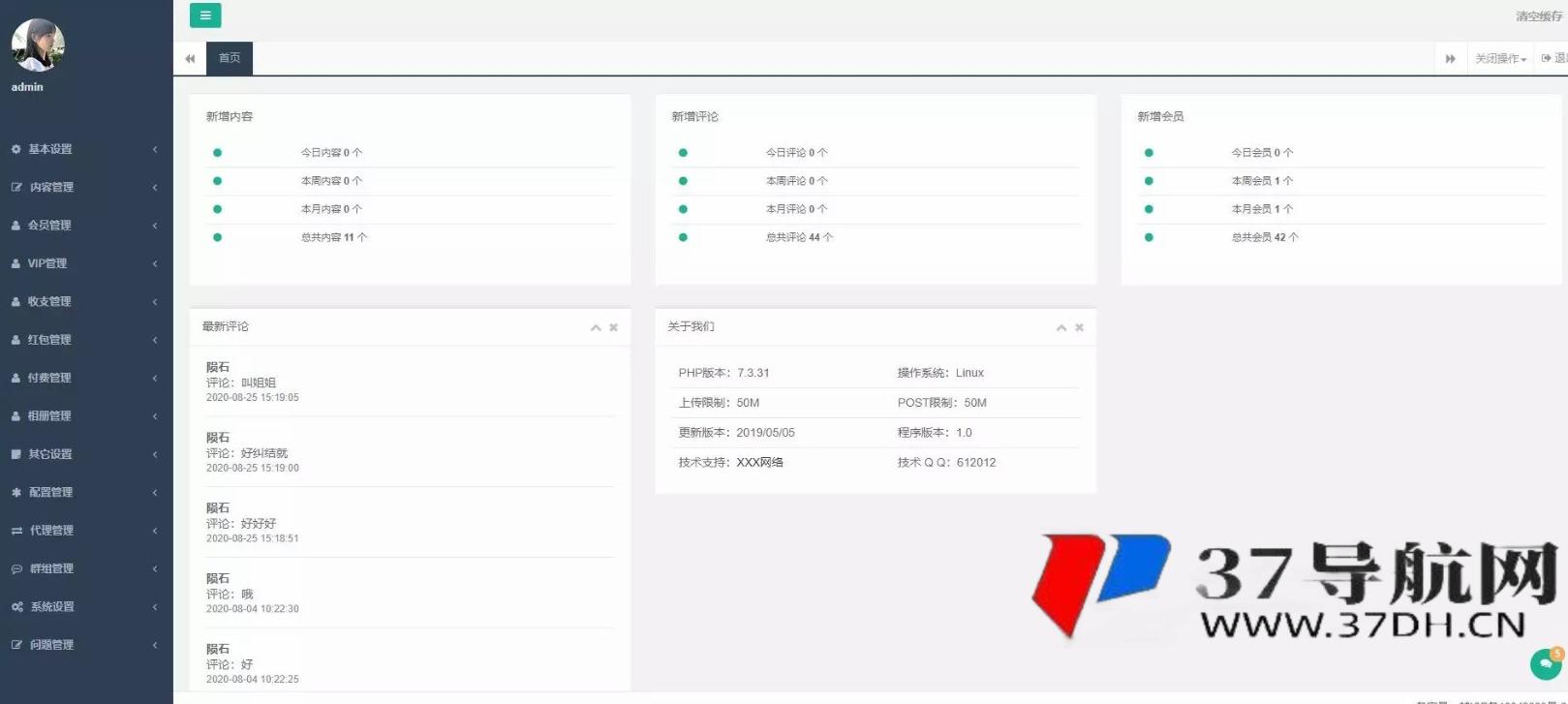This screenshot has width=1568, height=704.
Task: Click the edit icon beside 内容管理
Action: click(16, 187)
